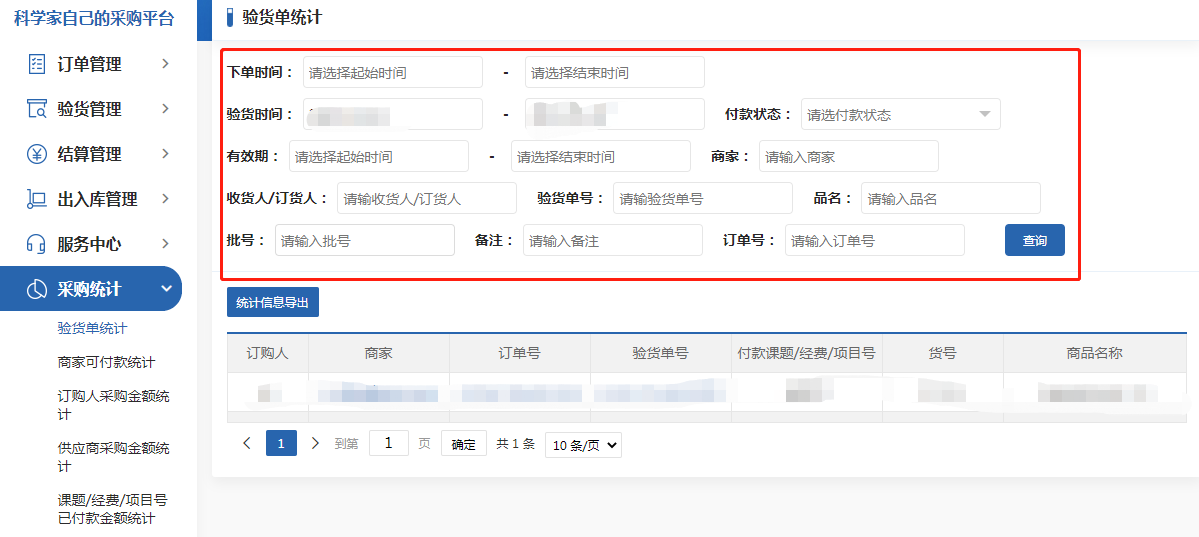Go to next page arrow in pagination

click(x=315, y=443)
